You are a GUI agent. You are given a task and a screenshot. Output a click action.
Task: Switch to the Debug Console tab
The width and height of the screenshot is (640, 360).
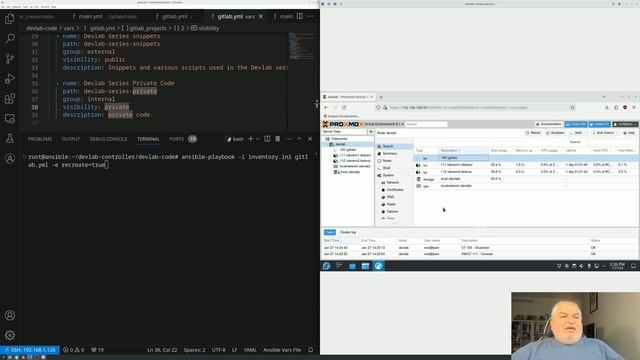pyautogui.click(x=108, y=139)
